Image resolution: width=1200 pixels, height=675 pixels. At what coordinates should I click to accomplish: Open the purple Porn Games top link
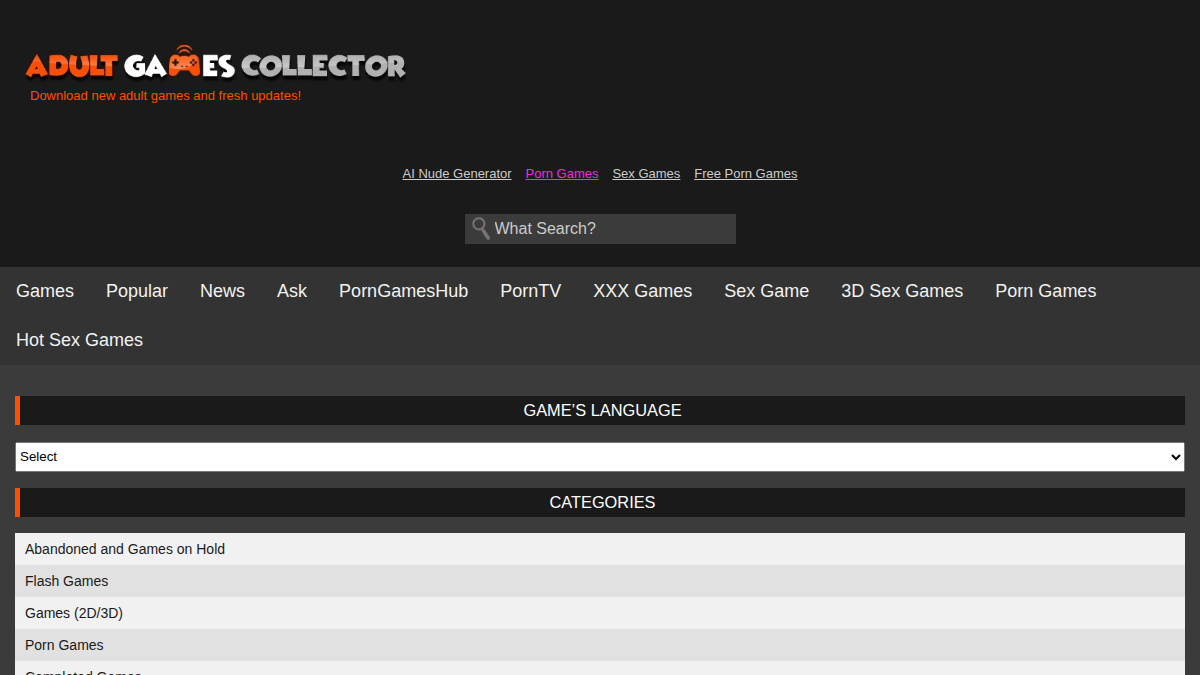pos(562,174)
